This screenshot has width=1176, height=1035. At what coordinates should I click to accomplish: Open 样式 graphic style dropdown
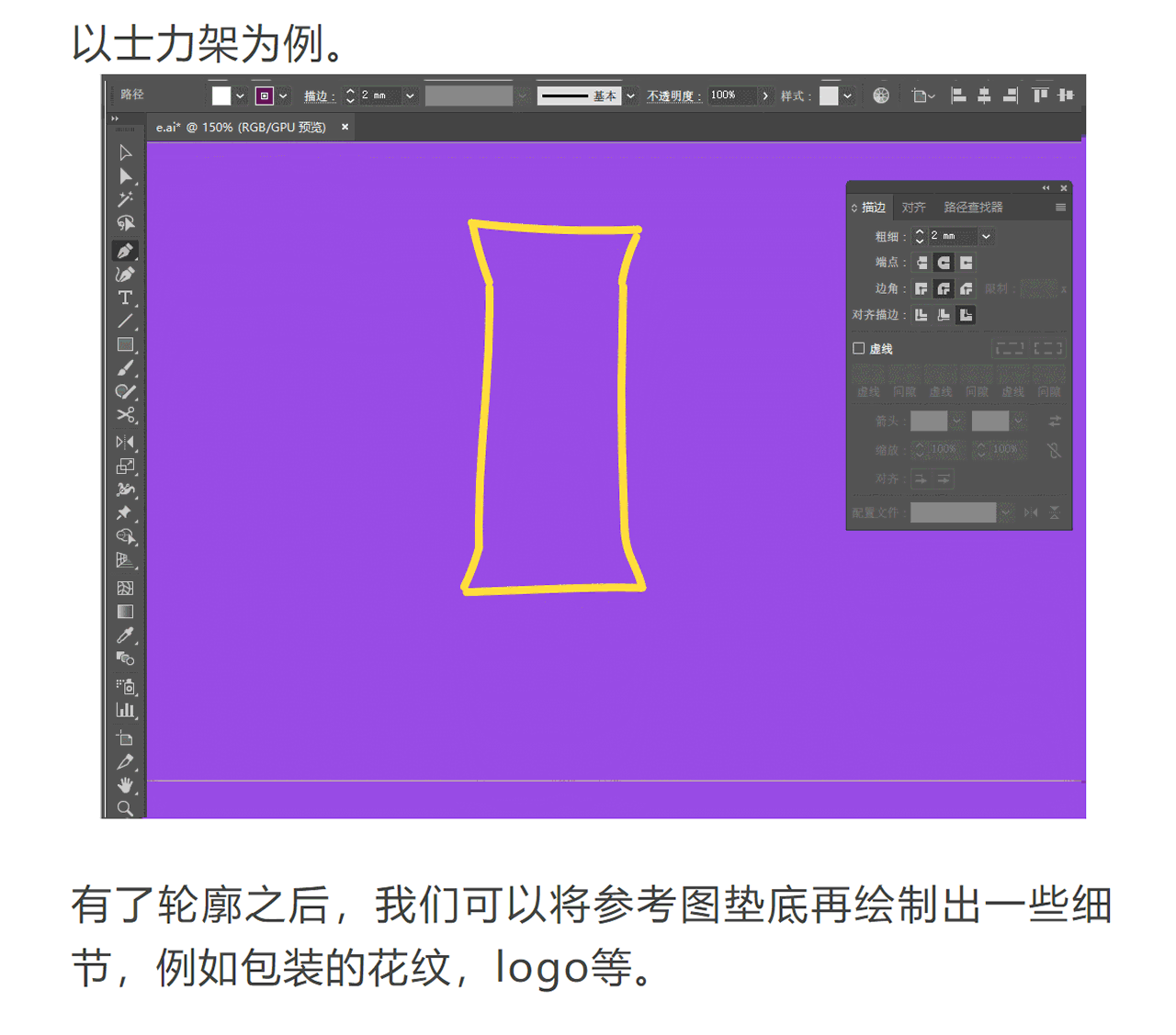847,96
